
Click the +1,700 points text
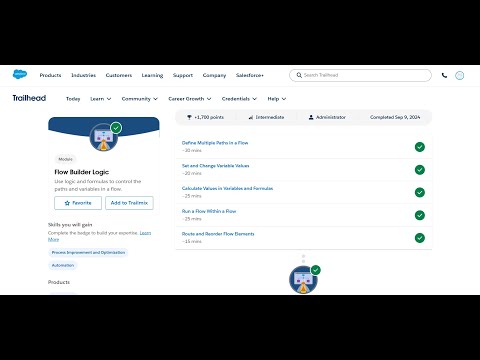[209, 117]
